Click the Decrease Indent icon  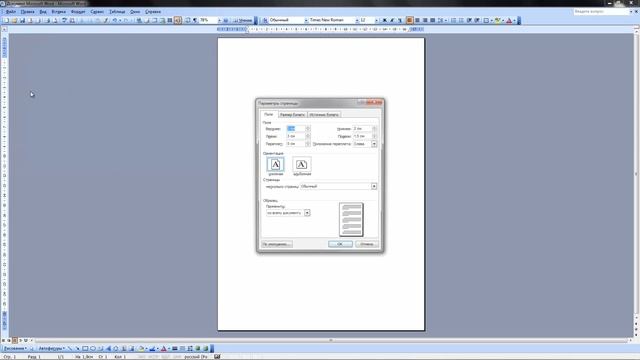click(x=469, y=20)
